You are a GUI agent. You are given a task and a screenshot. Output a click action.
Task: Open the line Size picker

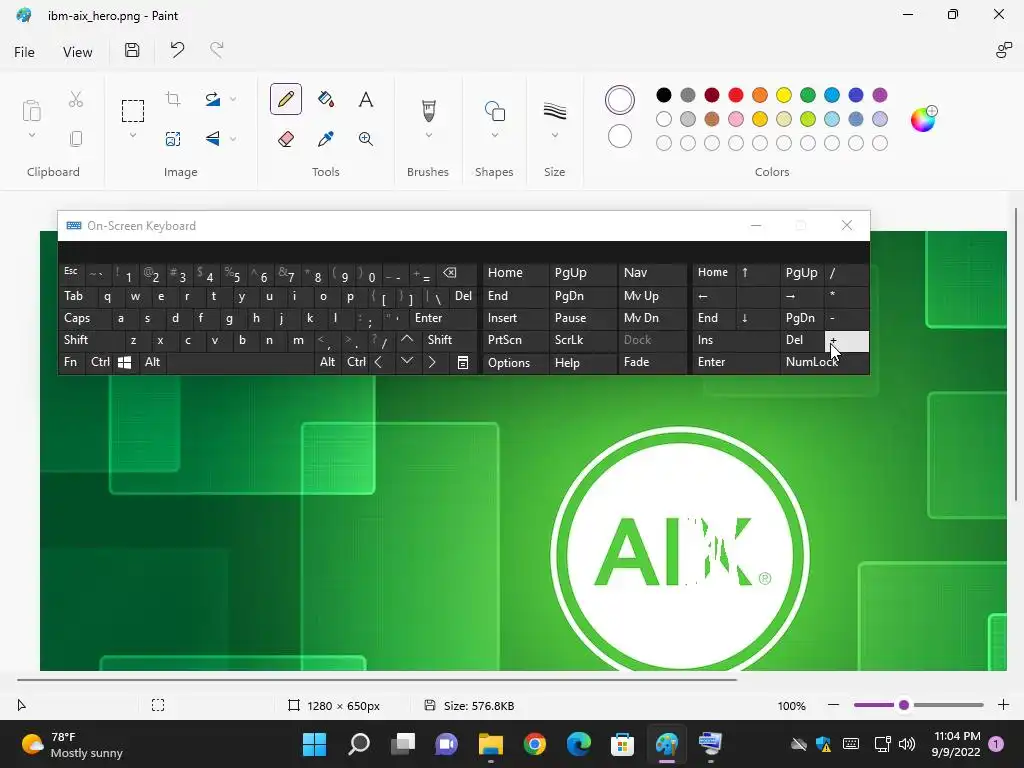click(x=554, y=111)
